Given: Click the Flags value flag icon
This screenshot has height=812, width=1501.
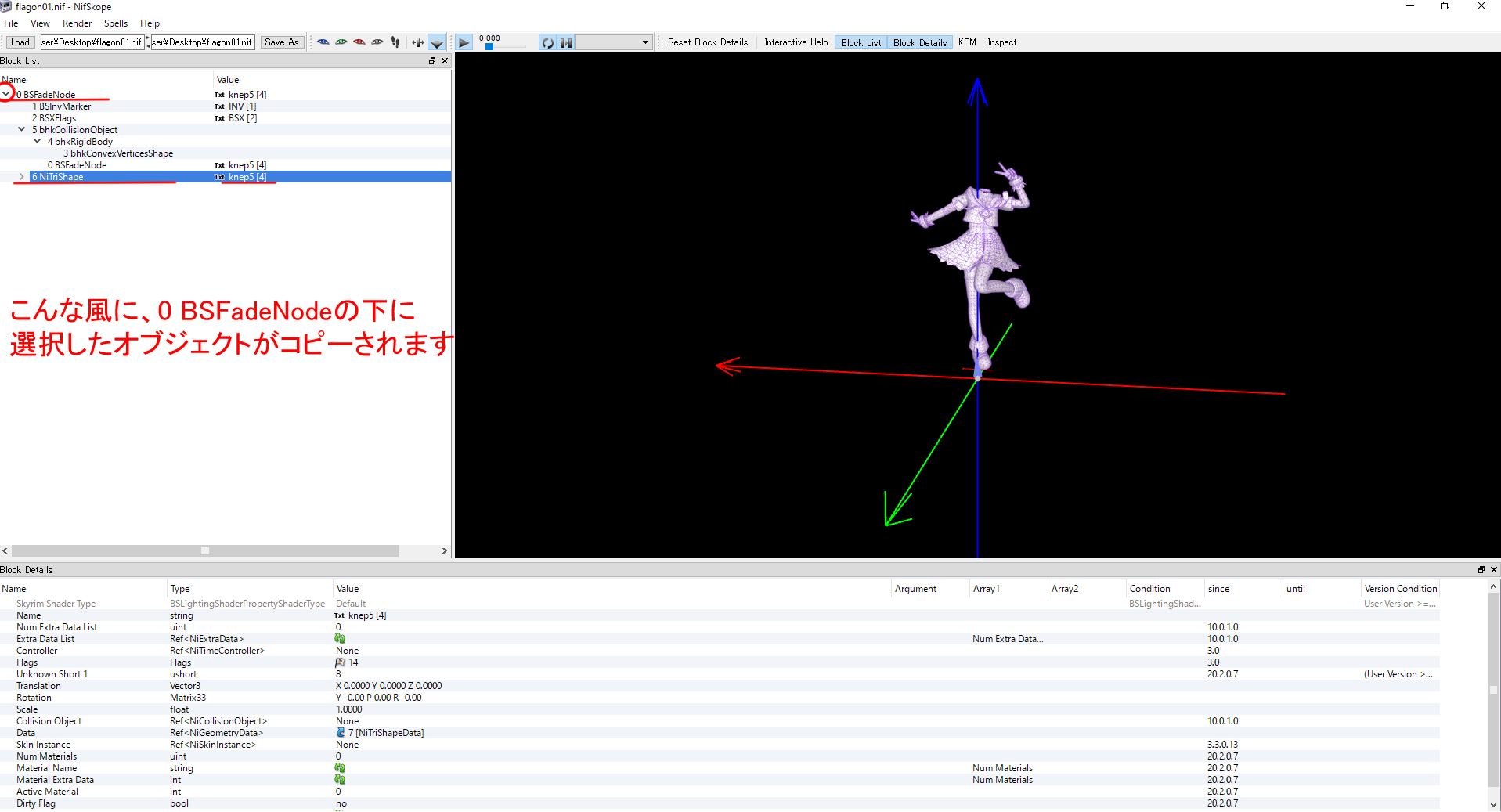Looking at the screenshot, I should pyautogui.click(x=340, y=662).
